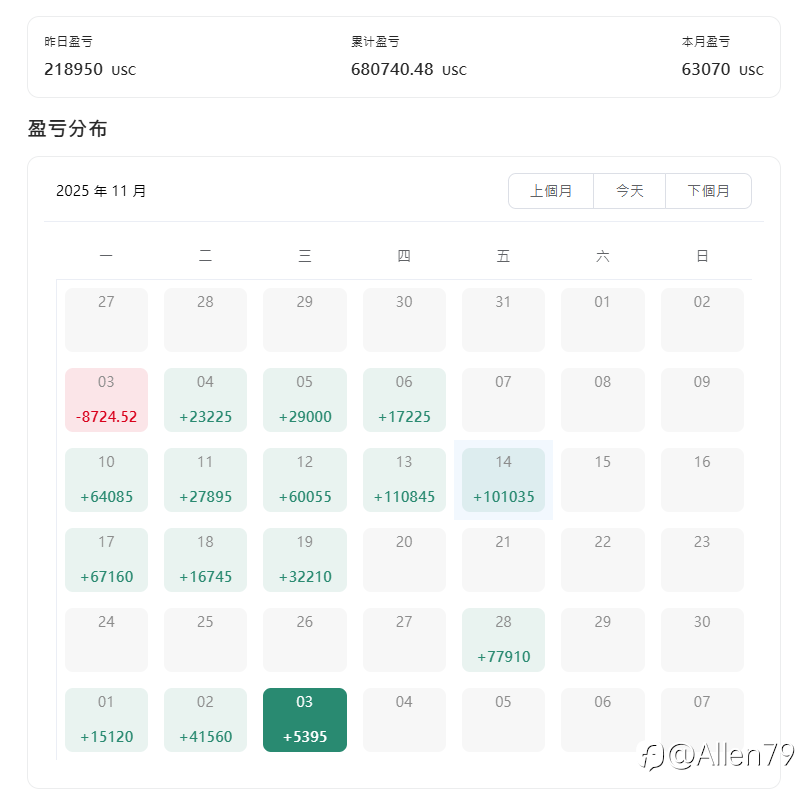The height and width of the screenshot is (801, 803).
Task: Click day 12 cell showing +60055
Action: coord(305,480)
